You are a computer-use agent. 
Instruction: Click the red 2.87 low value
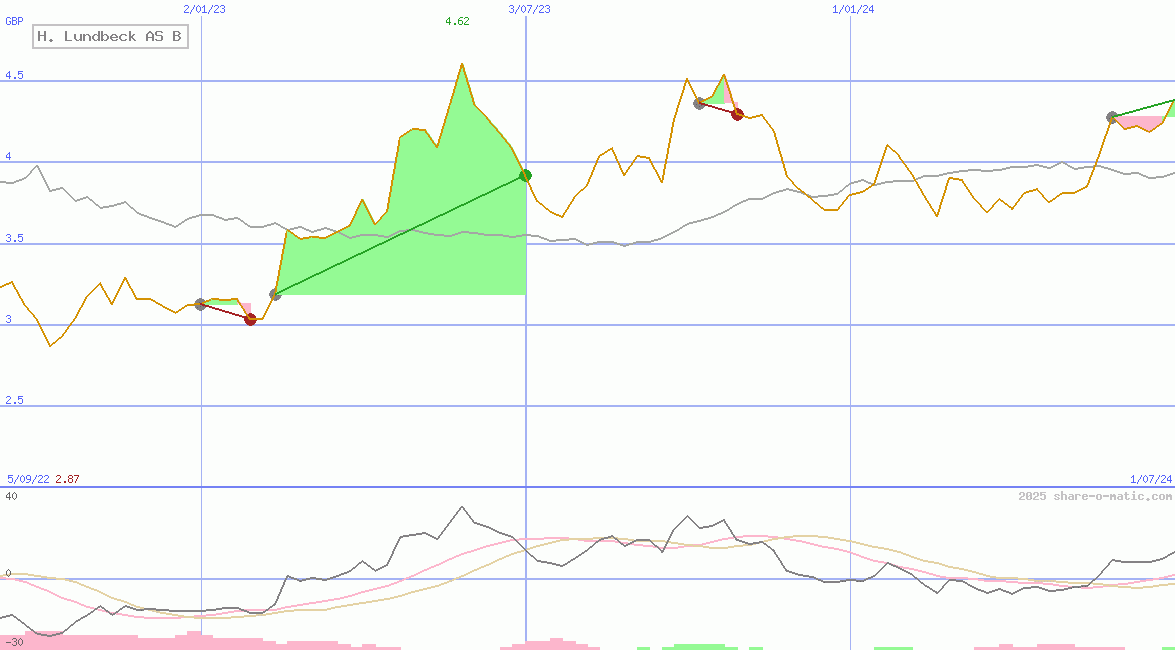coord(67,479)
